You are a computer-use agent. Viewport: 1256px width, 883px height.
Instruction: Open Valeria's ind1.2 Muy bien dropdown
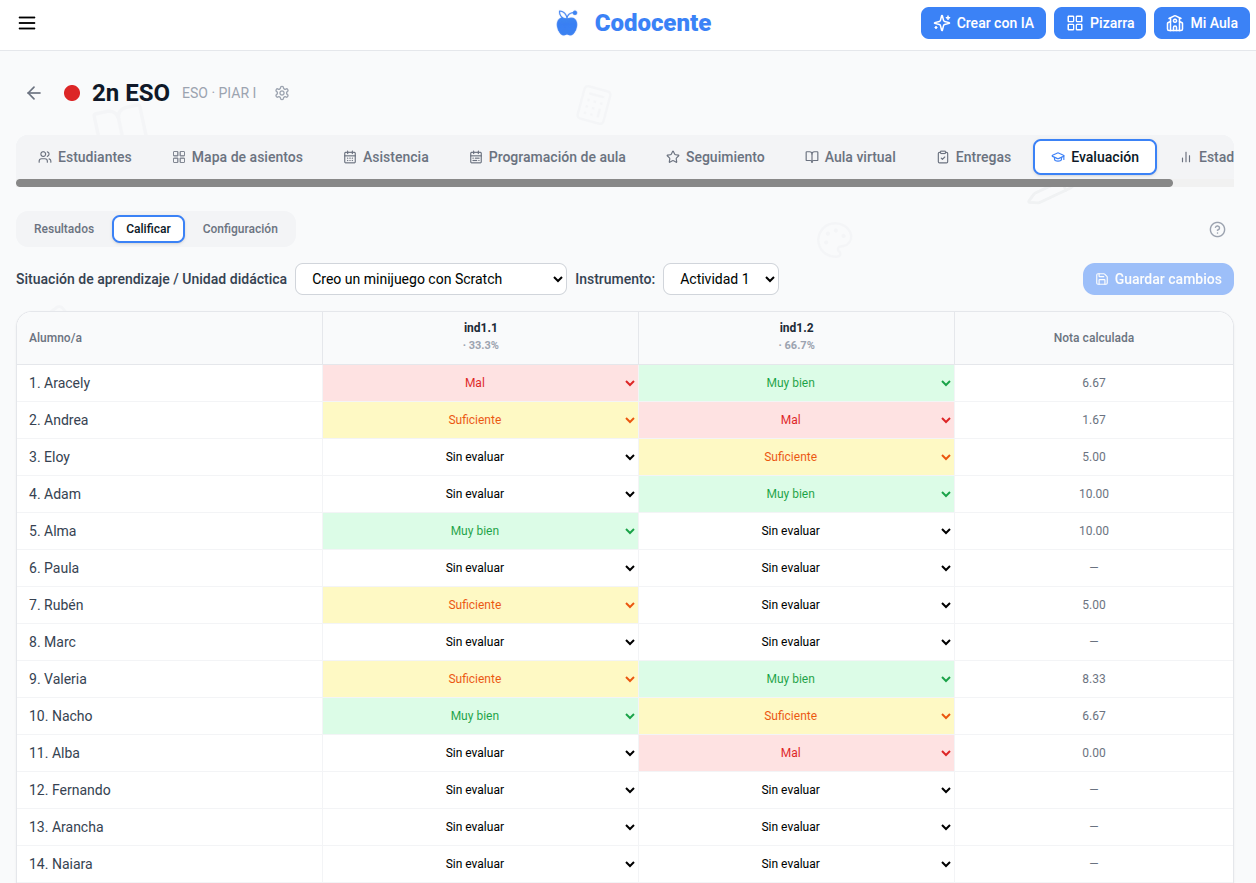[796, 679]
